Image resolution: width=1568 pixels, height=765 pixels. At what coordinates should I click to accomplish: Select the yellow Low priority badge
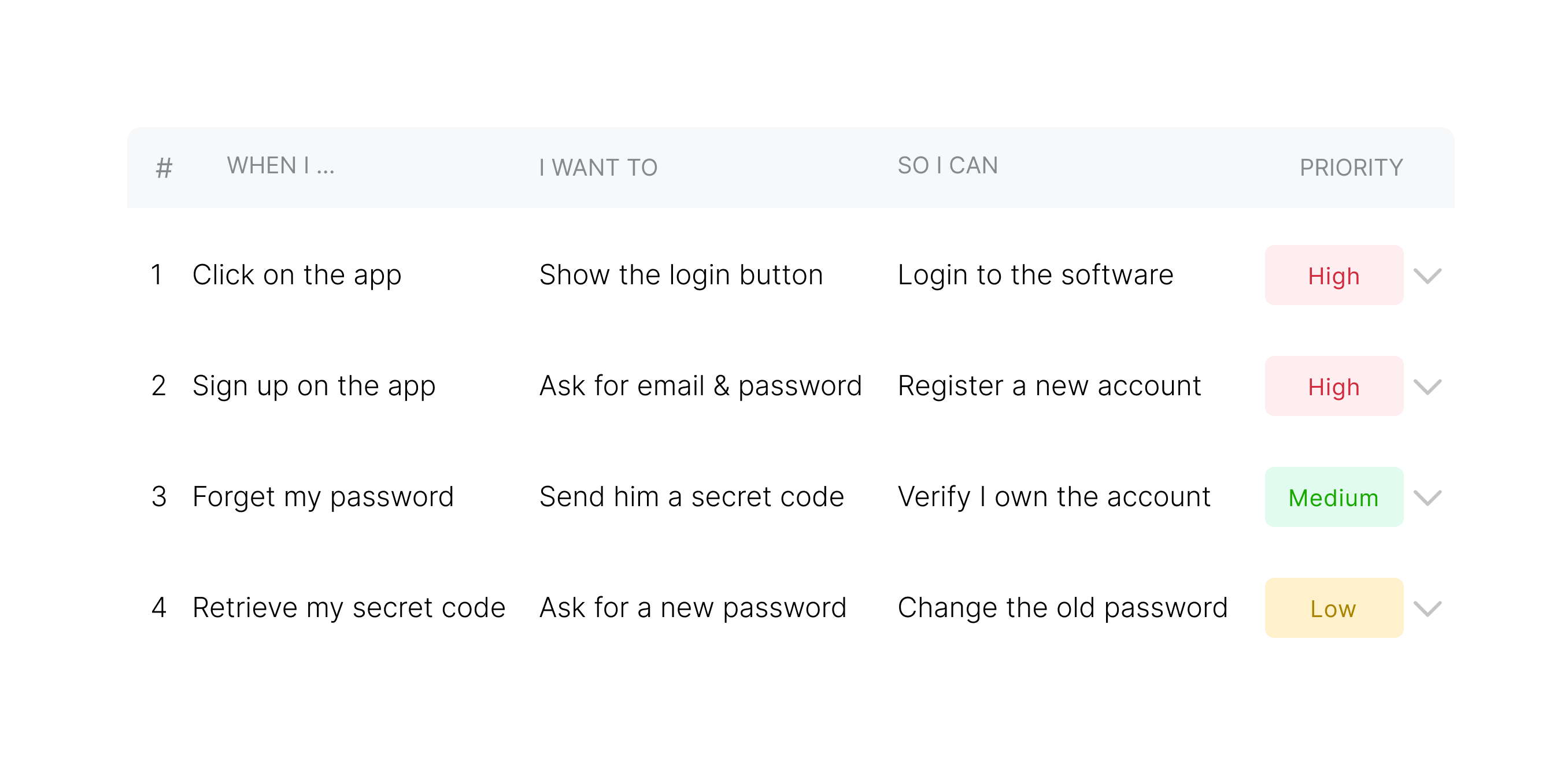(x=1333, y=608)
